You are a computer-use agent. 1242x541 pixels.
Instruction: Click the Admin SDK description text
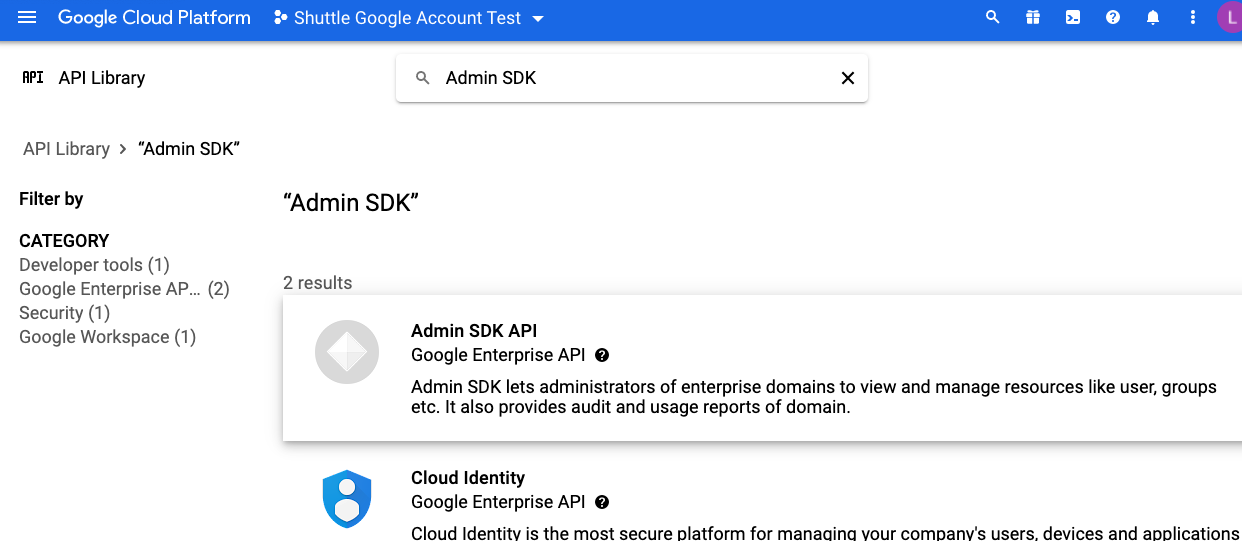click(x=814, y=397)
